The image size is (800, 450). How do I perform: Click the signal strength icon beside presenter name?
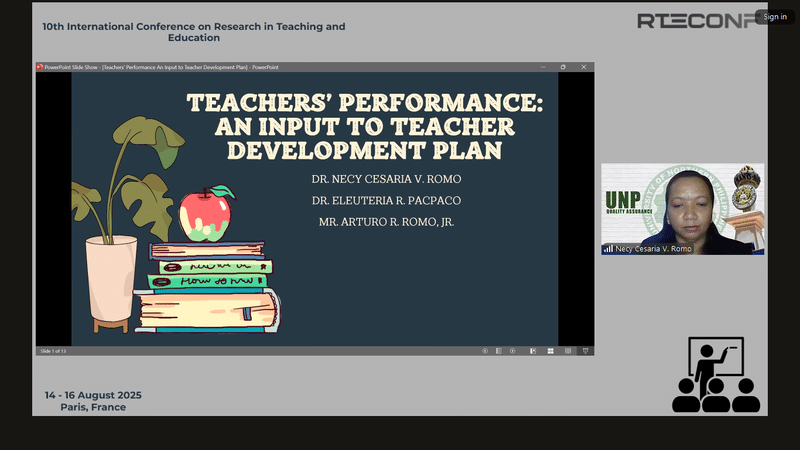coord(608,249)
